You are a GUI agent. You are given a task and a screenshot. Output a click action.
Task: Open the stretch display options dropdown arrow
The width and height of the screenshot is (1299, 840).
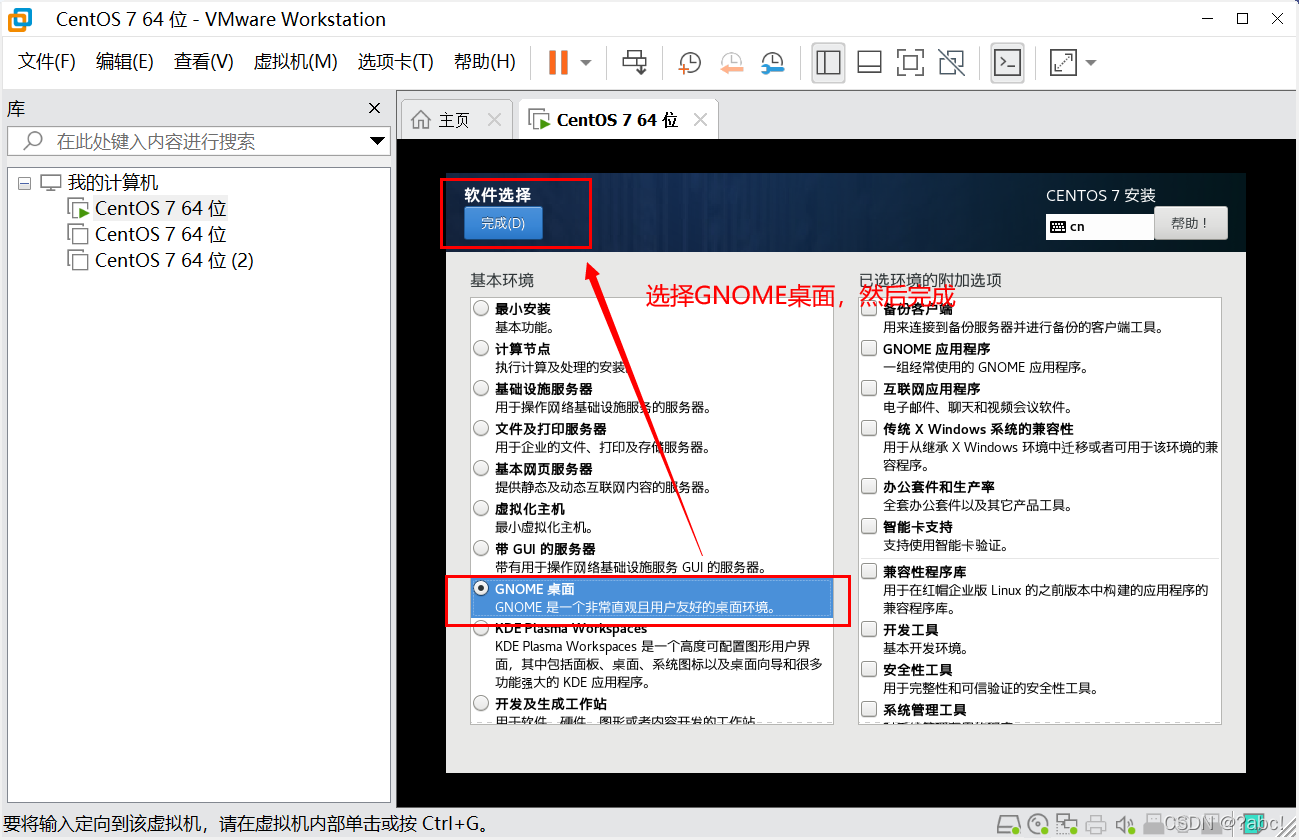[x=1090, y=63]
